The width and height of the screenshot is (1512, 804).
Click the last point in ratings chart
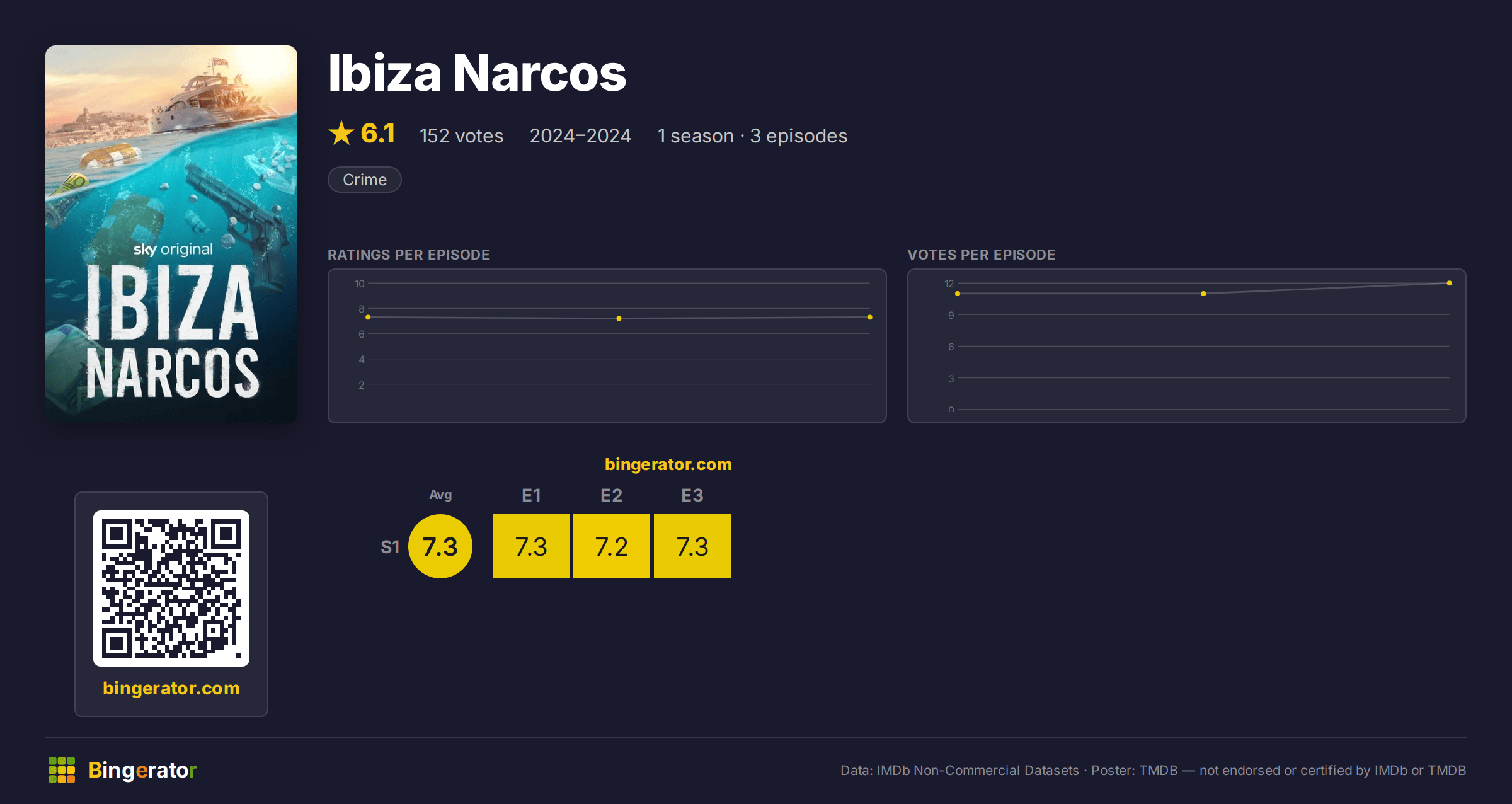click(870, 317)
